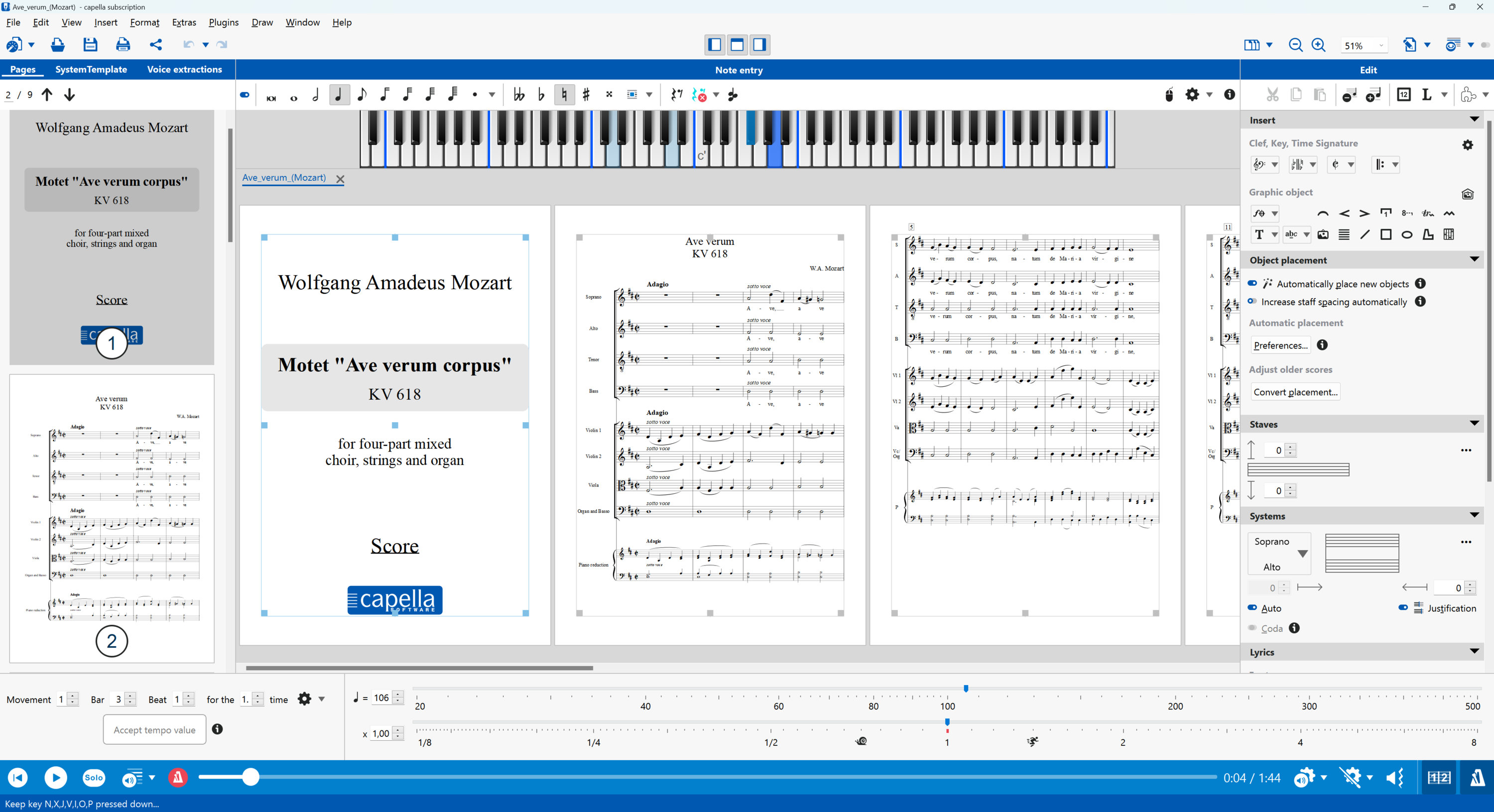1494x812 pixels.
Task: Toggle Automatically place new objects
Action: pos(1252,284)
